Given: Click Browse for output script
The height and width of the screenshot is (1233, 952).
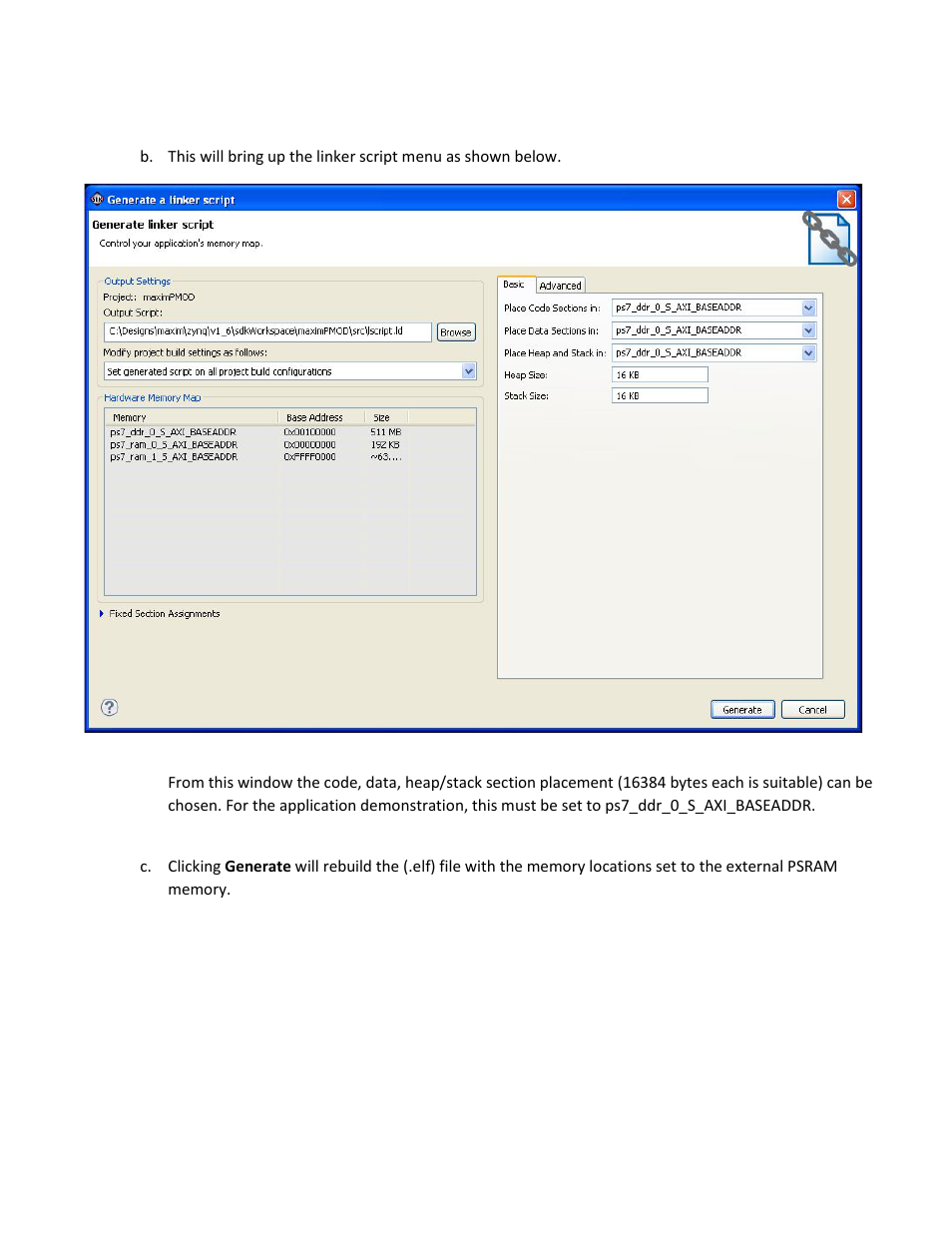Looking at the screenshot, I should click(456, 332).
